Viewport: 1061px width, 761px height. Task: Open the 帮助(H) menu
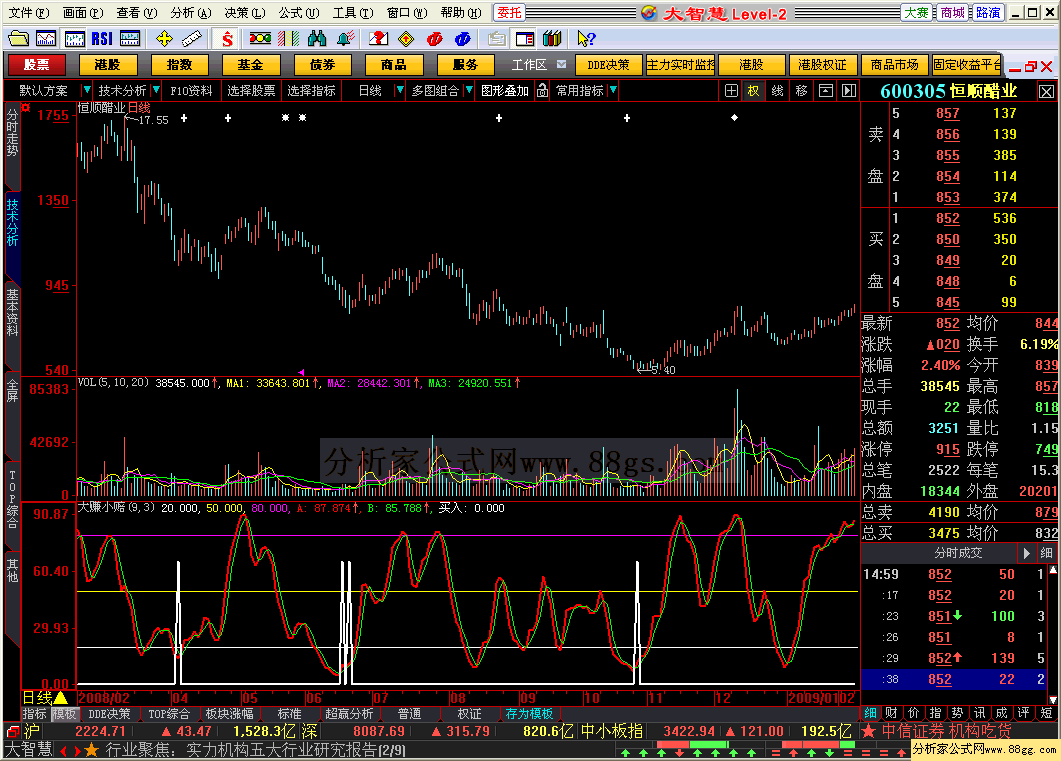[461, 12]
